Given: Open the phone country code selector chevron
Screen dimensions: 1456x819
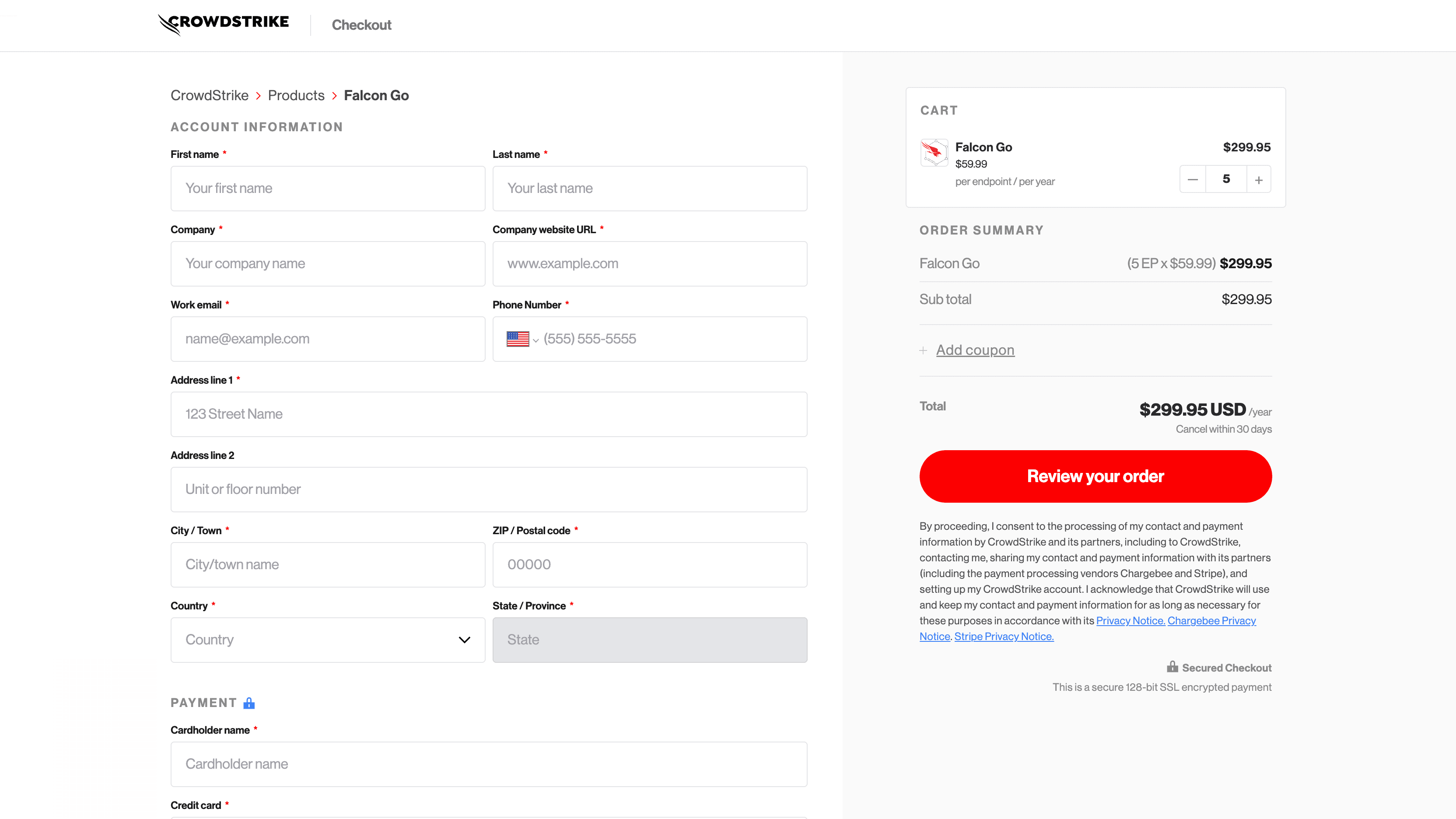Looking at the screenshot, I should pos(535,339).
